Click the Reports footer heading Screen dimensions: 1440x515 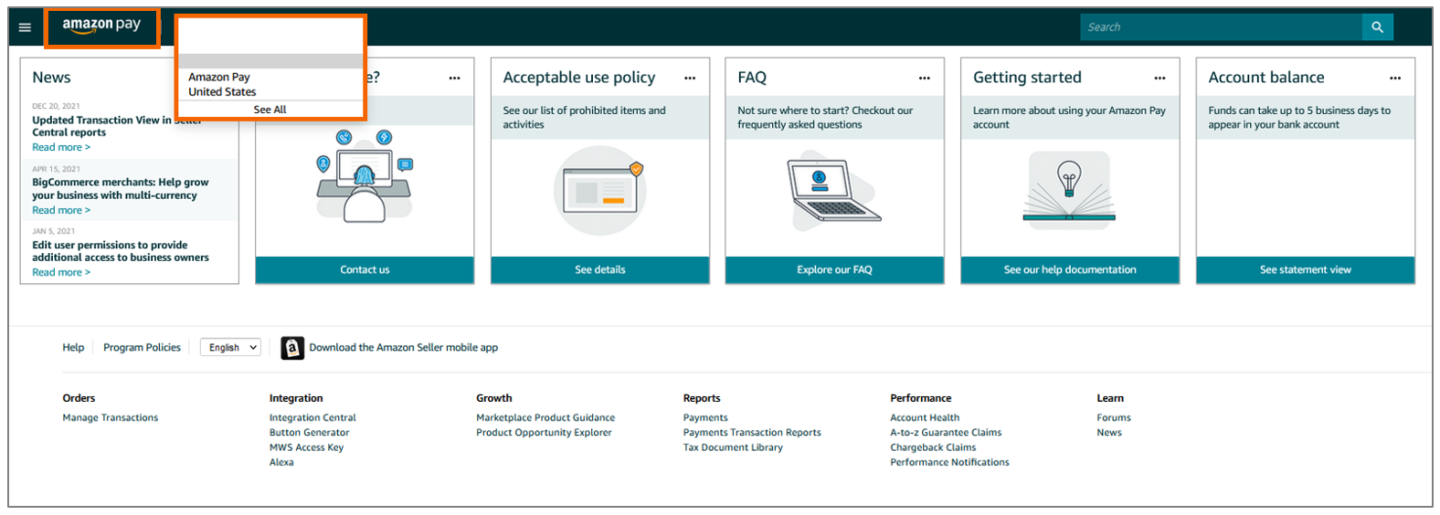tap(702, 398)
